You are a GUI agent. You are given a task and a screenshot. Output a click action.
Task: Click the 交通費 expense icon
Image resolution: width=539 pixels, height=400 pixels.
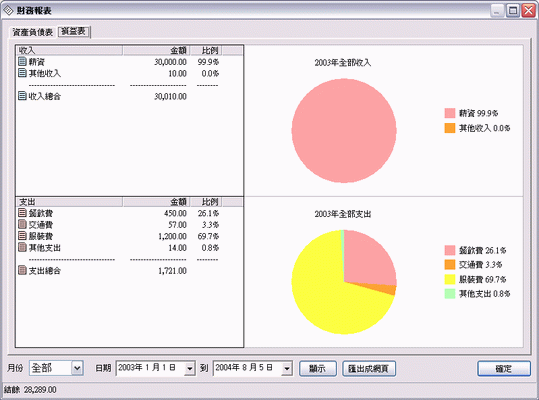[22, 224]
